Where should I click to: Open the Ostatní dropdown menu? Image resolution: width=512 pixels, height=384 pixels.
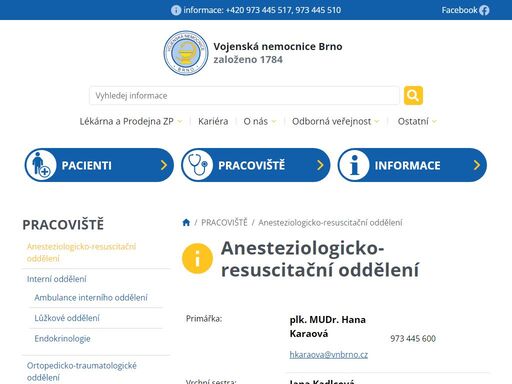417,121
